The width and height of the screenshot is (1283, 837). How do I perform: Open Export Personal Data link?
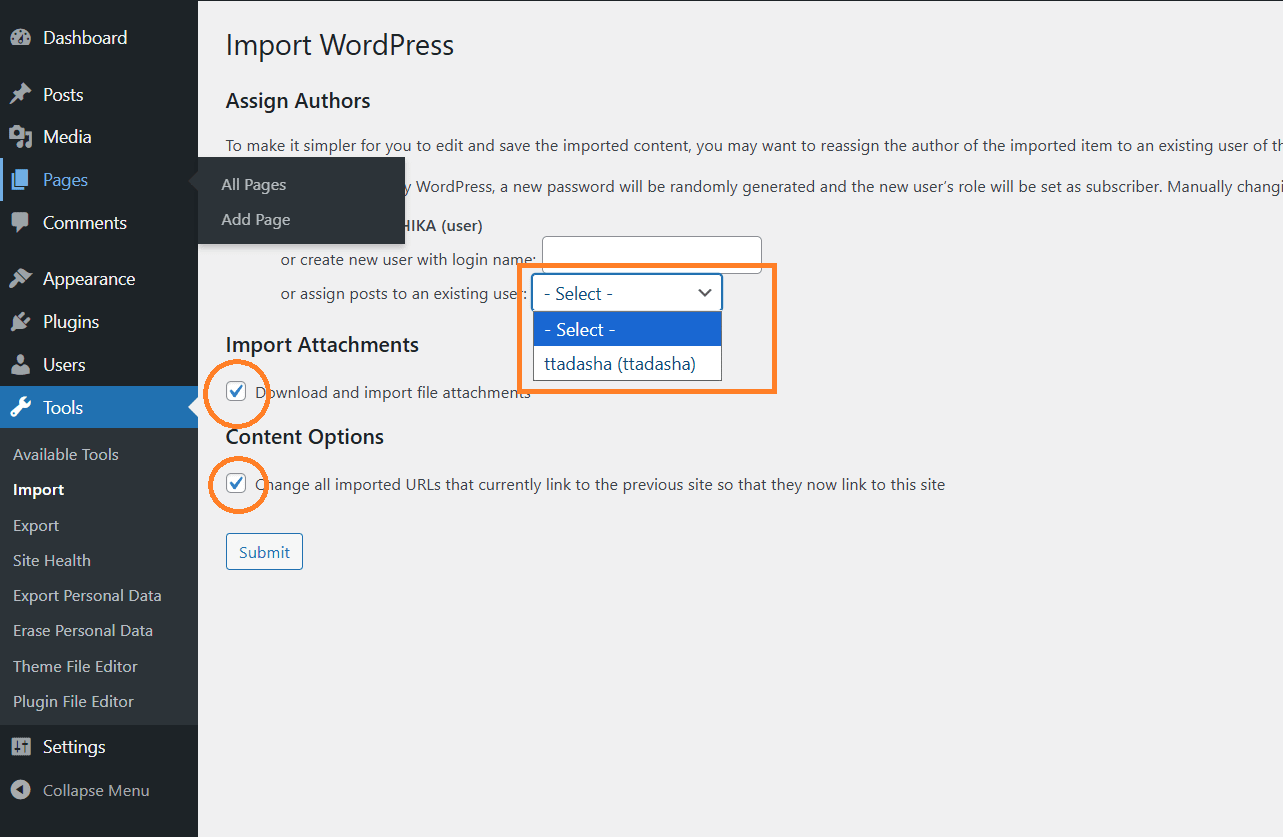click(x=87, y=596)
